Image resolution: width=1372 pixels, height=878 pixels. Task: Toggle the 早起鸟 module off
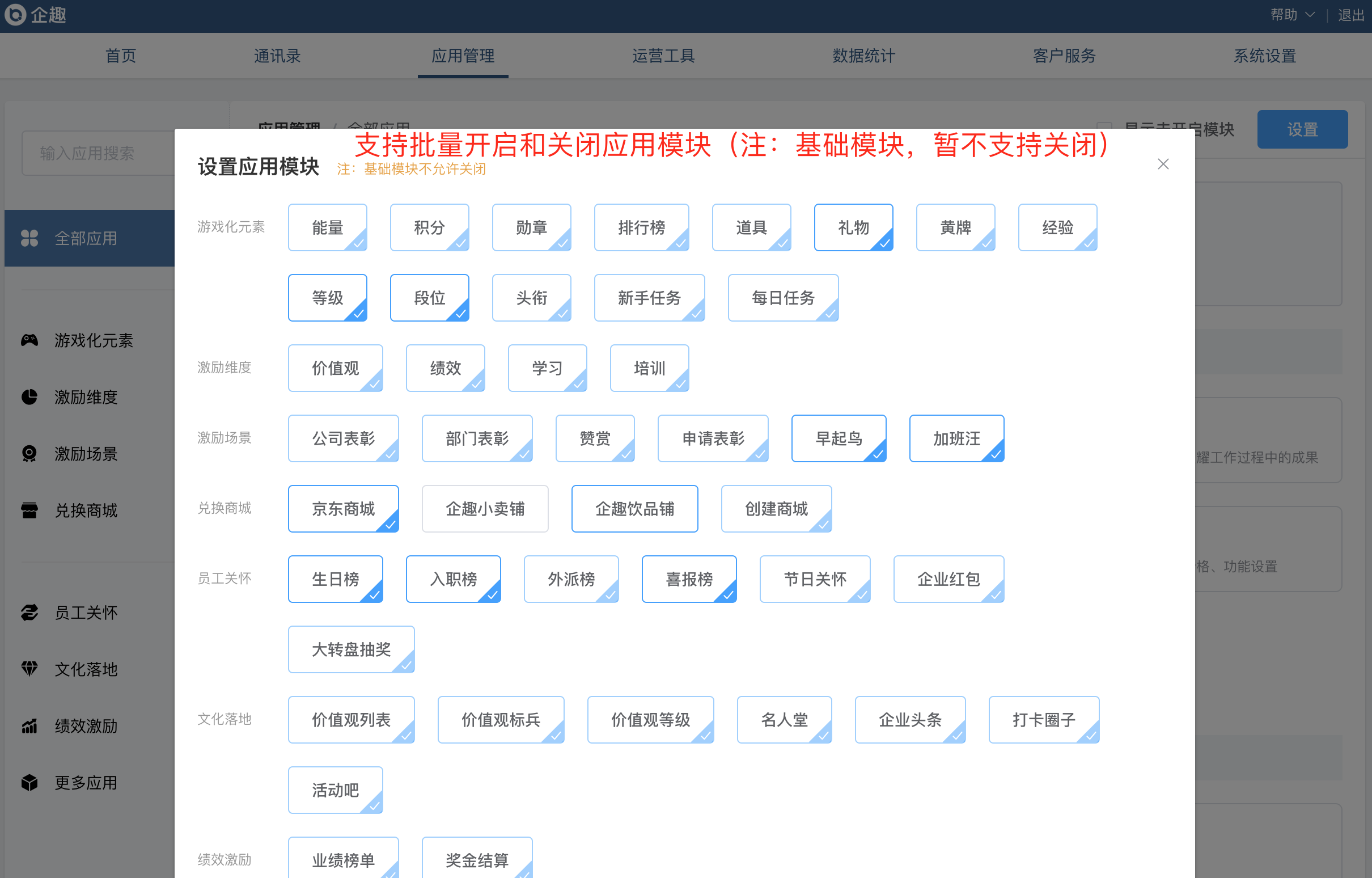tap(838, 438)
